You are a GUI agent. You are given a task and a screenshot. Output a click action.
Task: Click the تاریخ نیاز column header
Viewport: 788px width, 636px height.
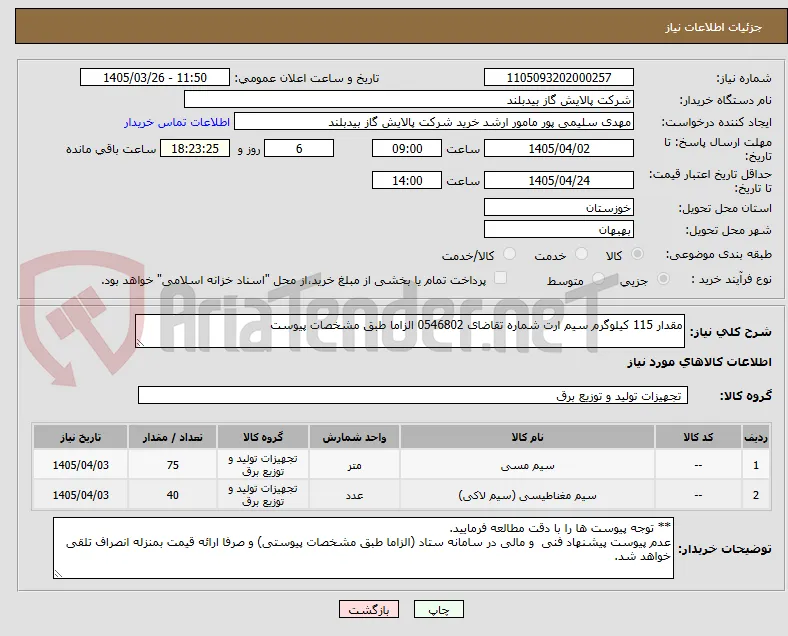pyautogui.click(x=80, y=437)
